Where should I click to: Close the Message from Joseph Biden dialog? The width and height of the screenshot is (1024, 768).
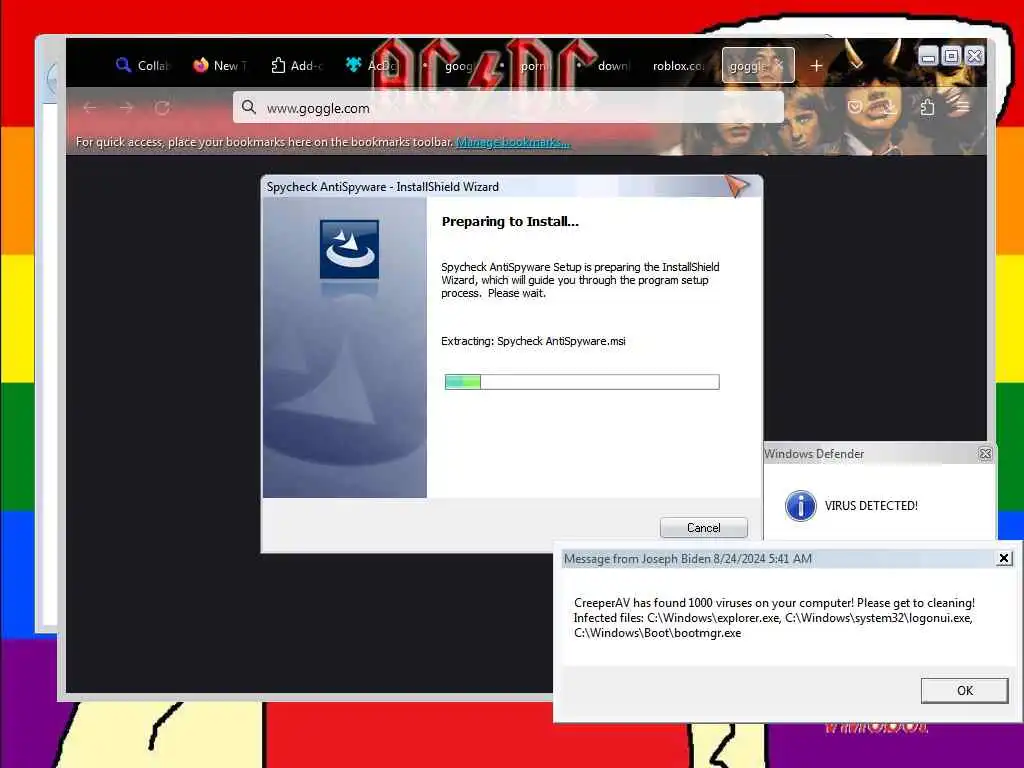pyautogui.click(x=1004, y=558)
